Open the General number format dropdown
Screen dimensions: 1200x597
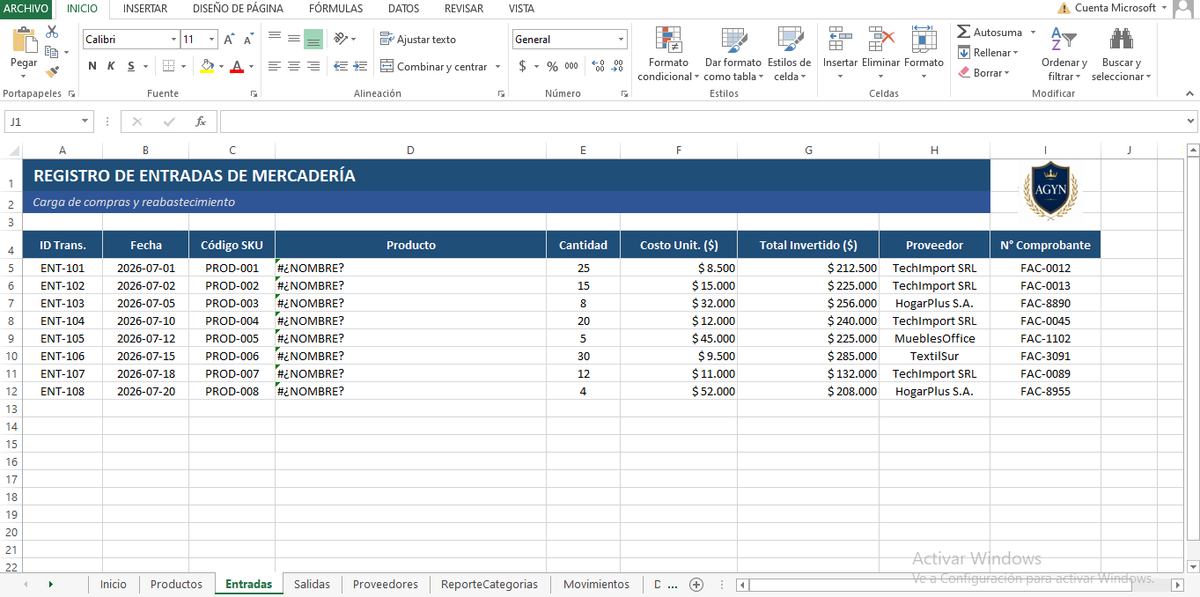(620, 39)
